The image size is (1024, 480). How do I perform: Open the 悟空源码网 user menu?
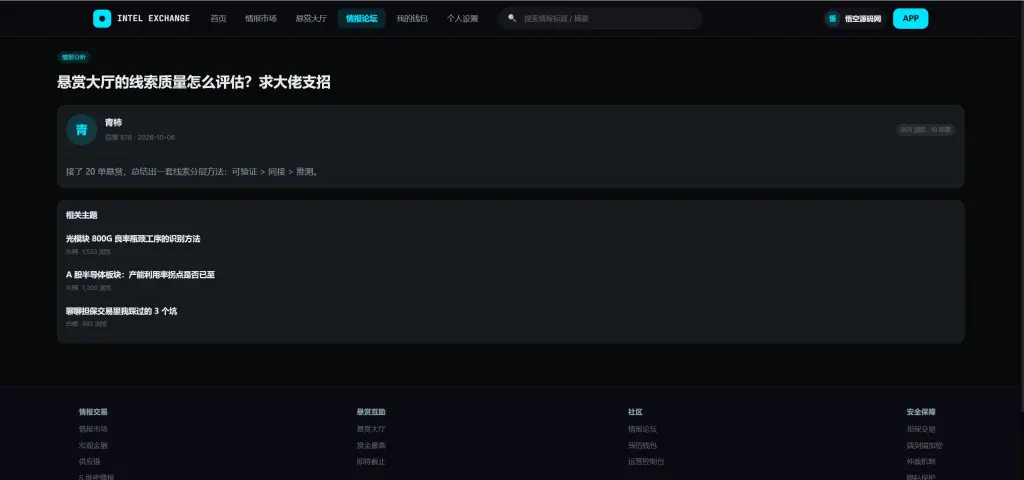point(854,18)
